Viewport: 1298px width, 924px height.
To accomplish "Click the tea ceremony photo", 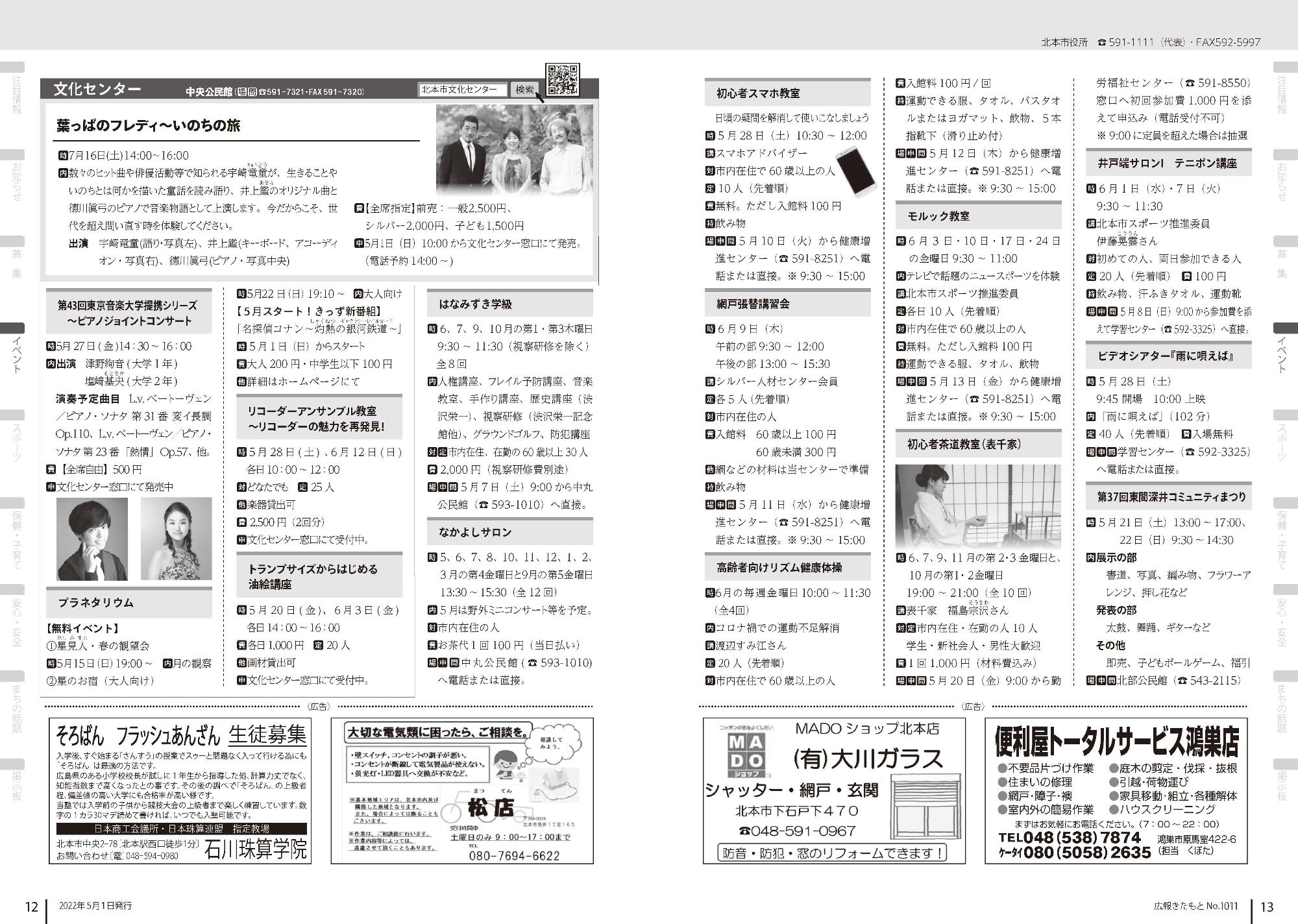I will pos(978,506).
